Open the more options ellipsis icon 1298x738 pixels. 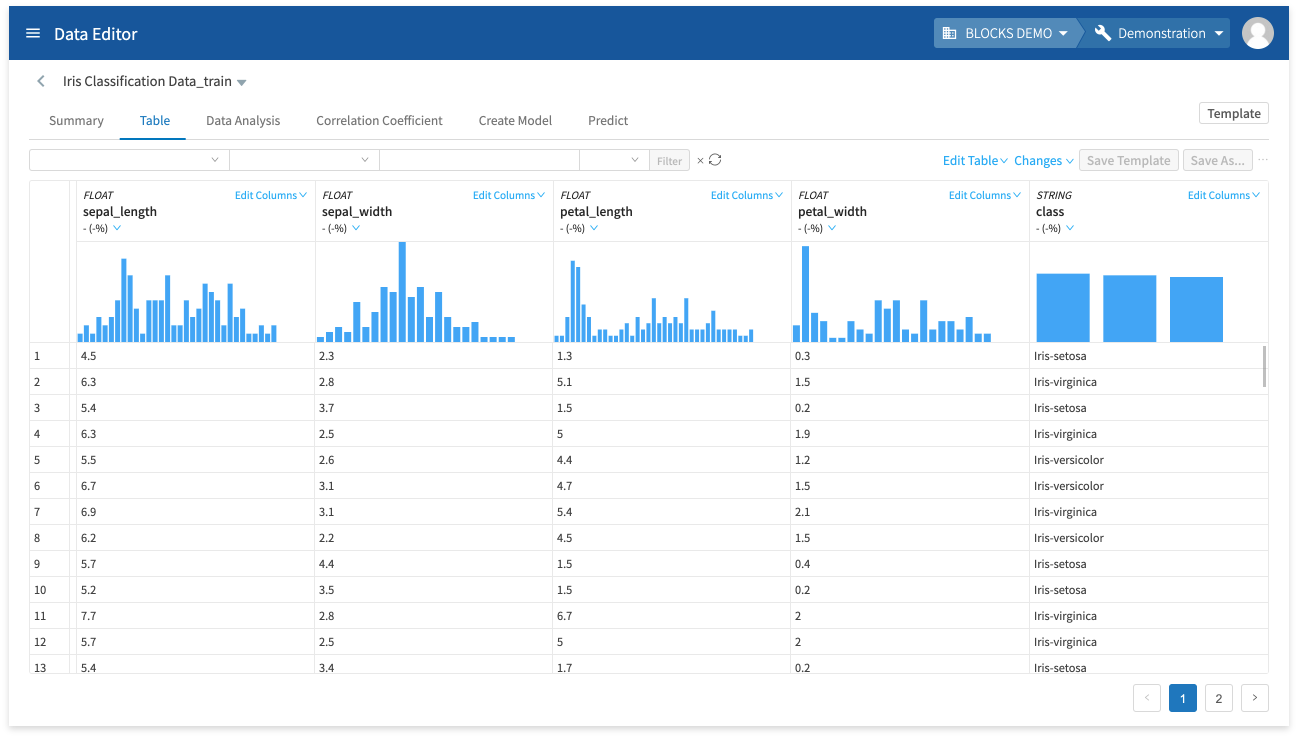[x=1263, y=160]
